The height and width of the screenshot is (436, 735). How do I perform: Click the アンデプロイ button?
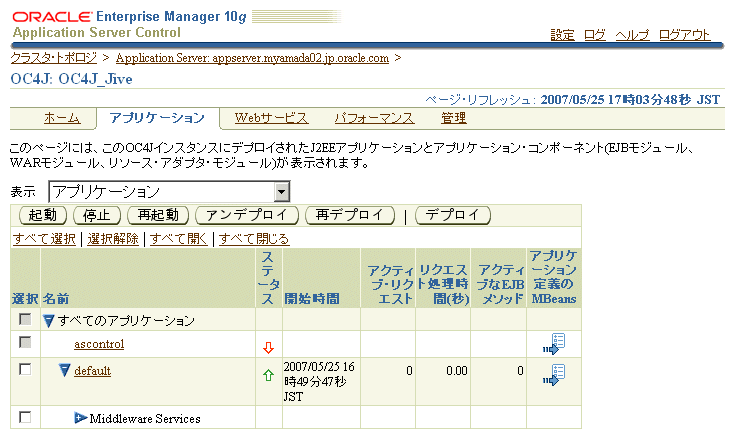point(247,215)
